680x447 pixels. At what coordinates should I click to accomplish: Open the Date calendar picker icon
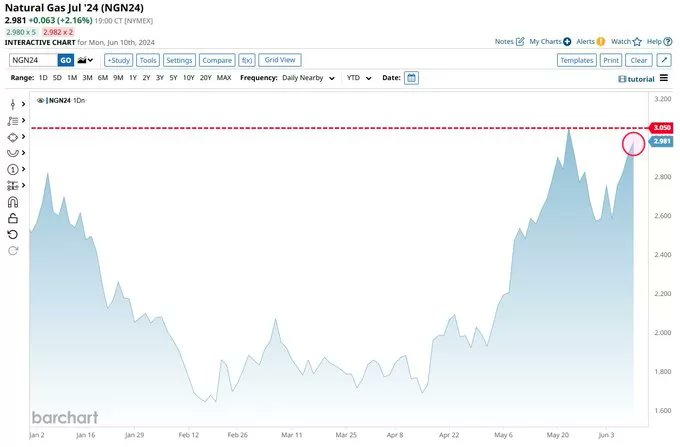[x=411, y=78]
